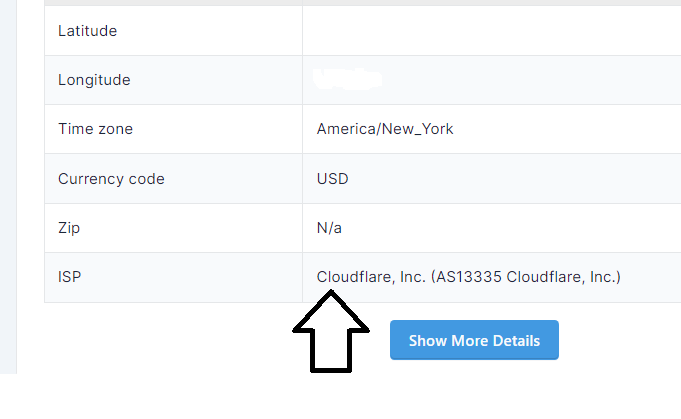This screenshot has height=419, width=681.
Task: Select the Zip row label
Action: (x=69, y=228)
